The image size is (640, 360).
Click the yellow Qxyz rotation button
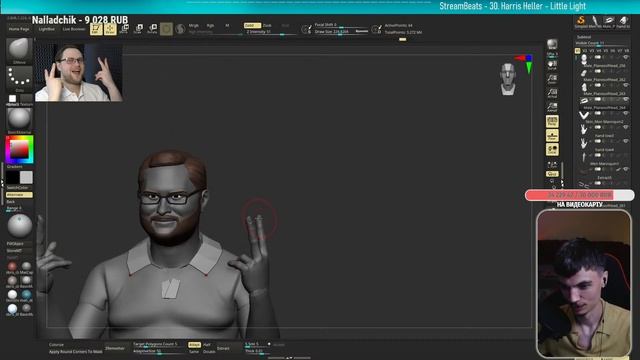click(552, 174)
